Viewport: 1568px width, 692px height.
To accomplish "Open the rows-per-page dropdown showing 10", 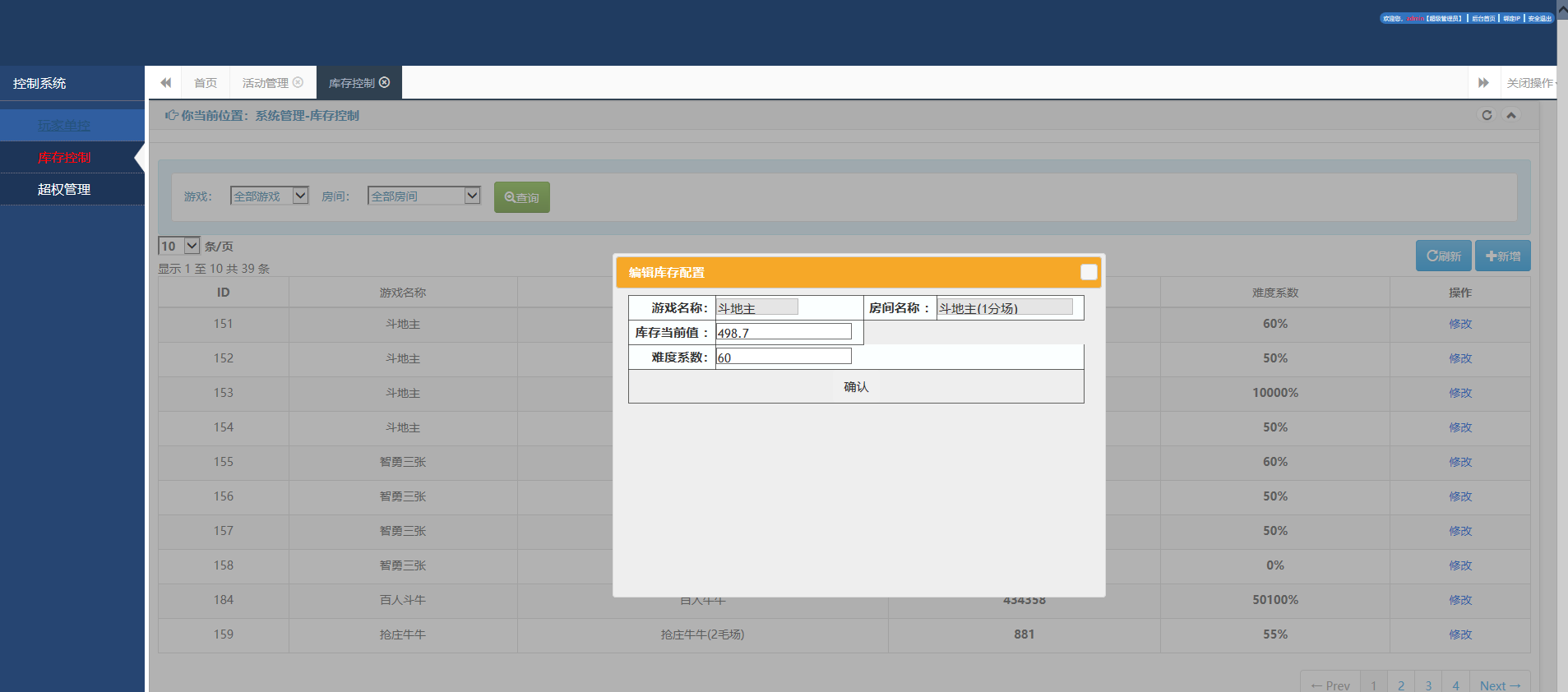I will coord(178,246).
